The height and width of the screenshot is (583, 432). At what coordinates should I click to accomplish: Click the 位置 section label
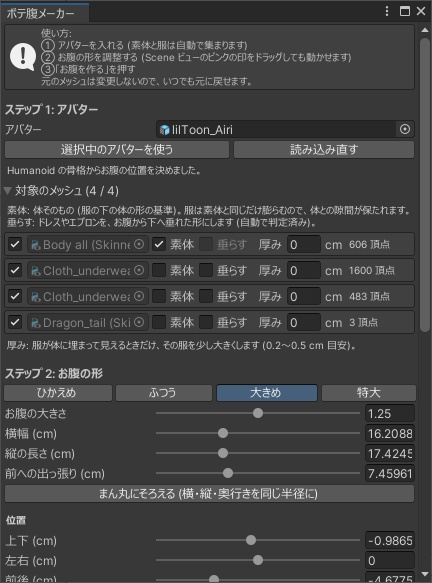16,520
